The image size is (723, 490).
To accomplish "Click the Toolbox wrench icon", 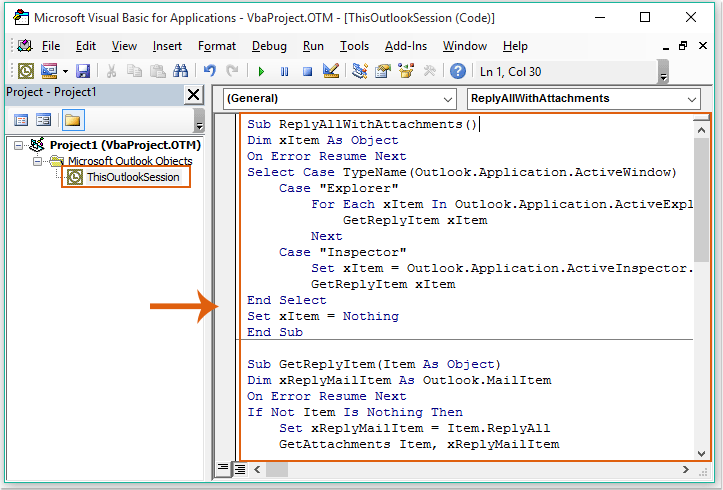I will coord(429,71).
